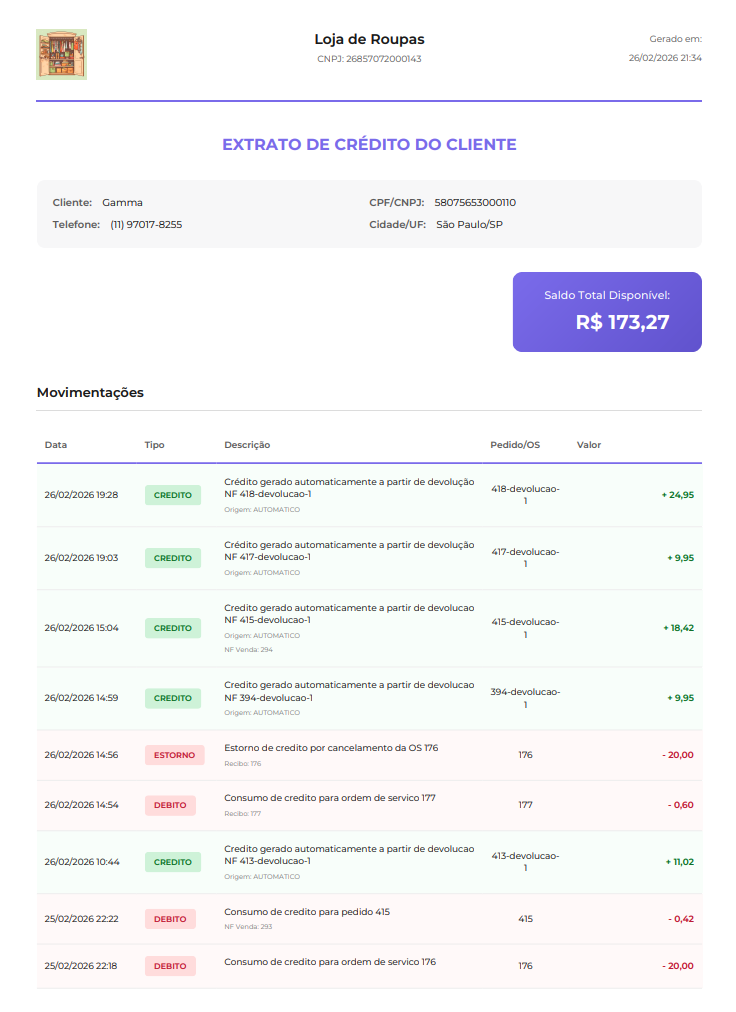Click the Tipo column header
Image resolution: width=736 pixels, height=1012 pixels.
(154, 445)
